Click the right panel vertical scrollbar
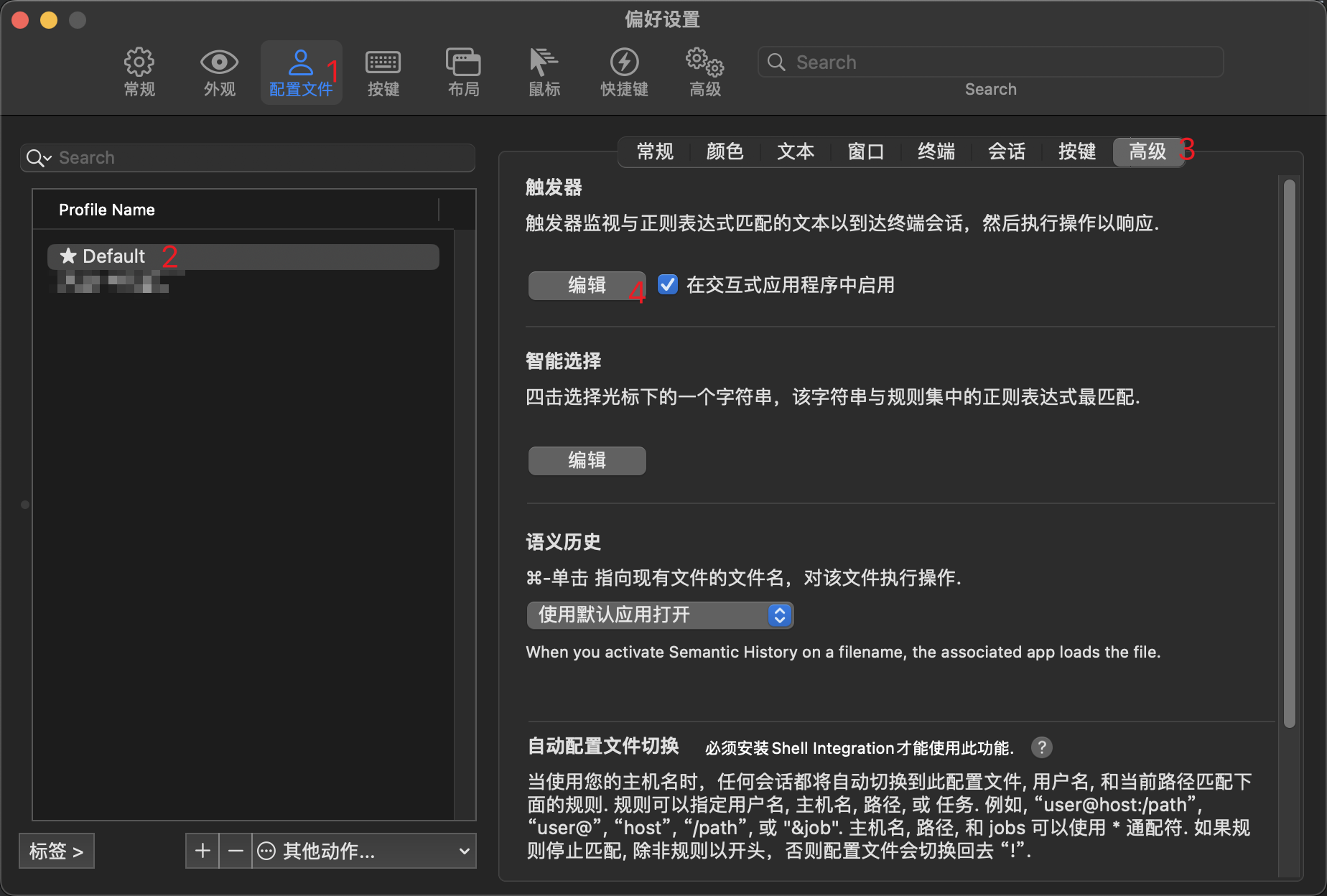1327x896 pixels. (x=1289, y=452)
